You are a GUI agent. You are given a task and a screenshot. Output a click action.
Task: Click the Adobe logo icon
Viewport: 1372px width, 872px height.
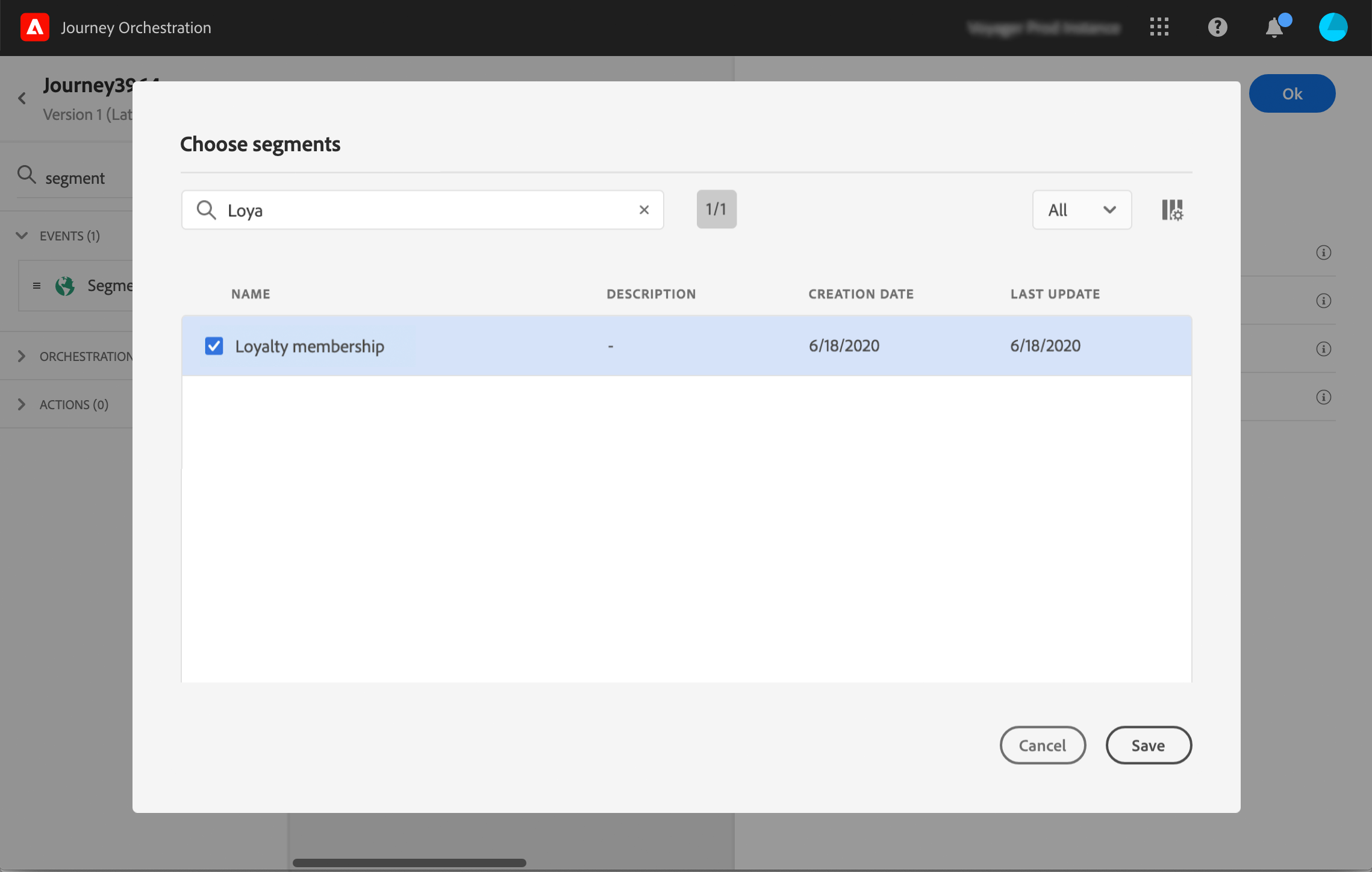pos(35,28)
